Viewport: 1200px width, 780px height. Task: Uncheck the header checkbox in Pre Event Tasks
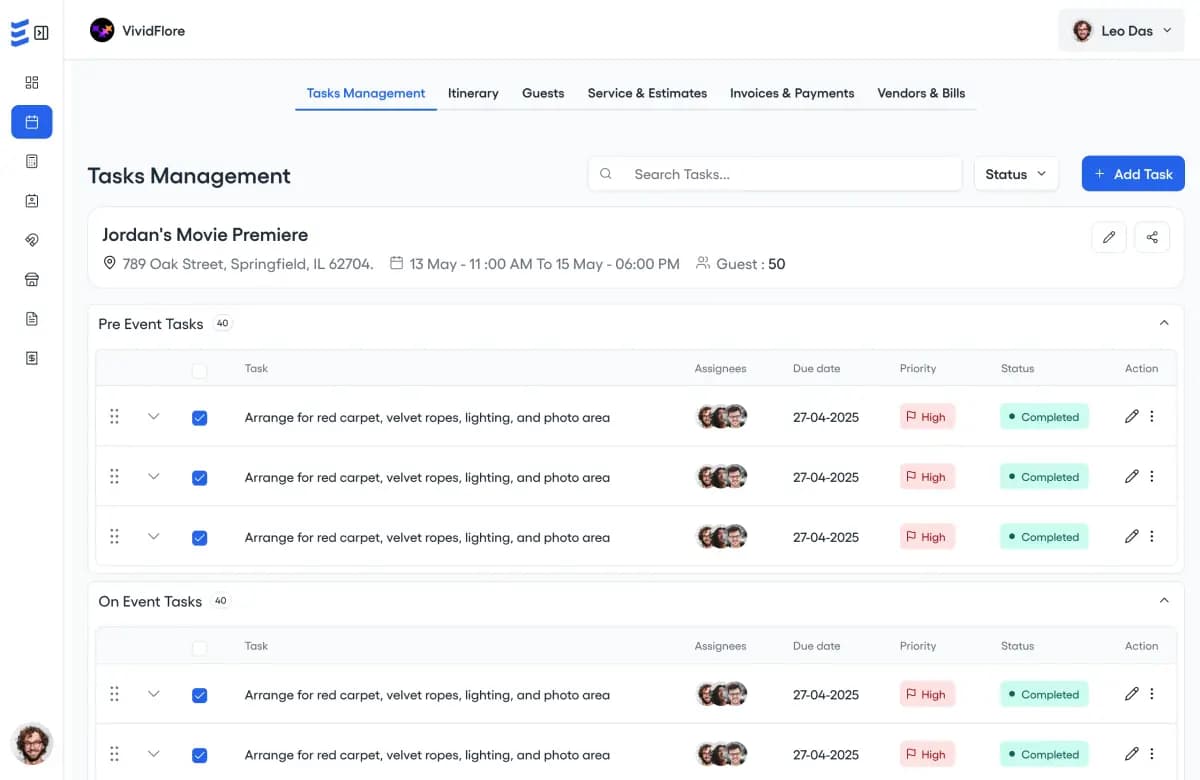pos(199,369)
